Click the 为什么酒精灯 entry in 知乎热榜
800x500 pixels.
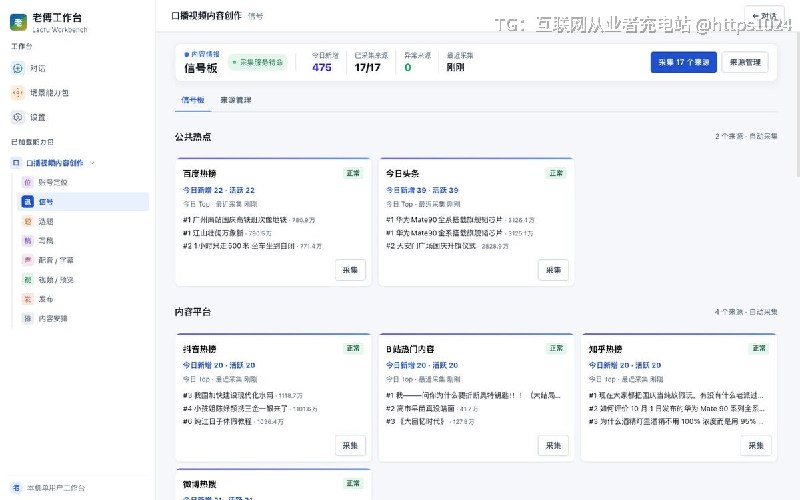tap(677, 421)
